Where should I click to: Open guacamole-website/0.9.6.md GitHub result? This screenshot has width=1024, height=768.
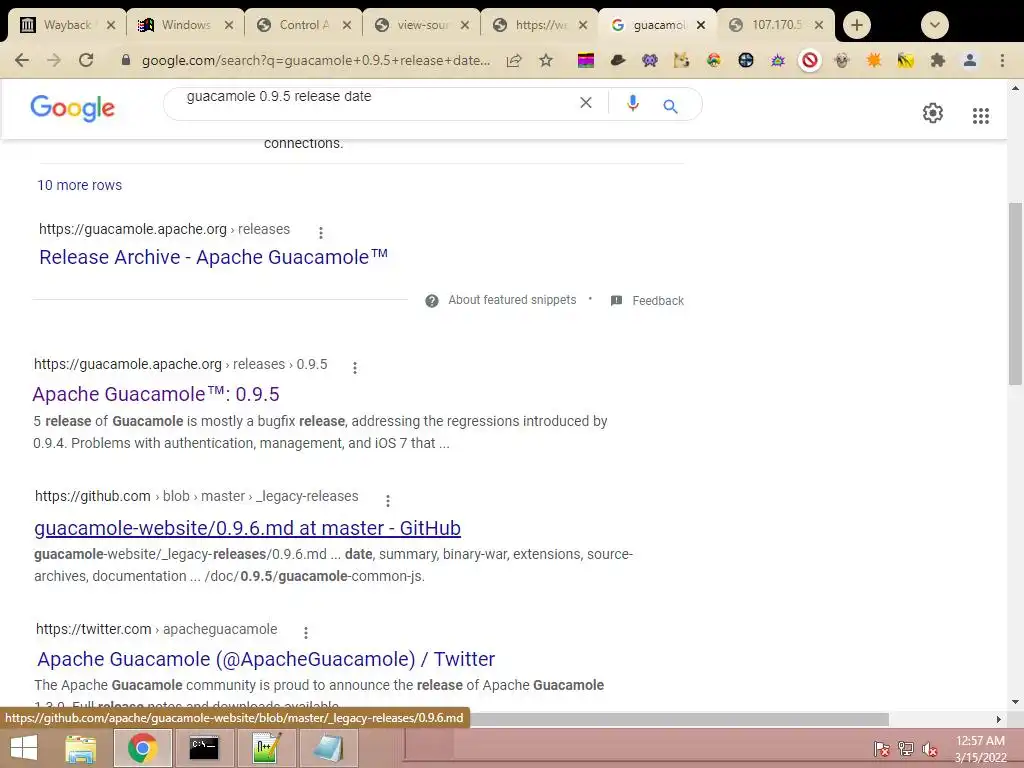point(248,528)
